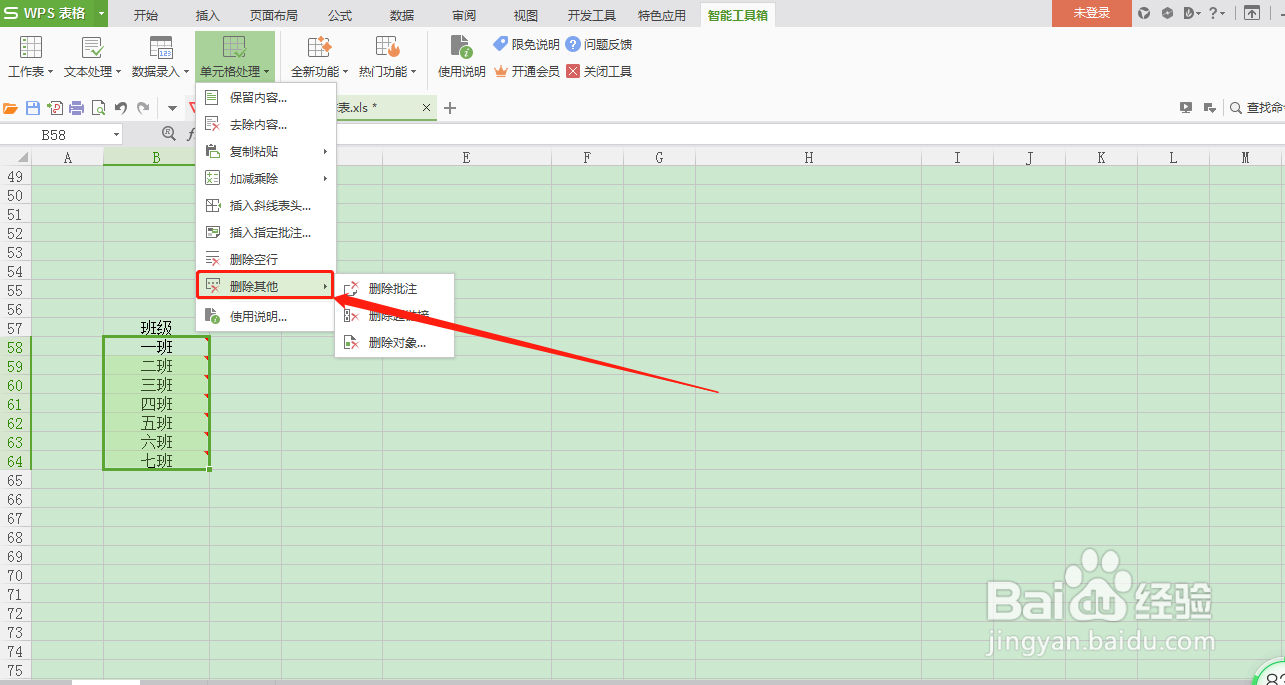1285x685 pixels.
Task: Switch to the 数据 ribbon tab
Action: [x=402, y=15]
